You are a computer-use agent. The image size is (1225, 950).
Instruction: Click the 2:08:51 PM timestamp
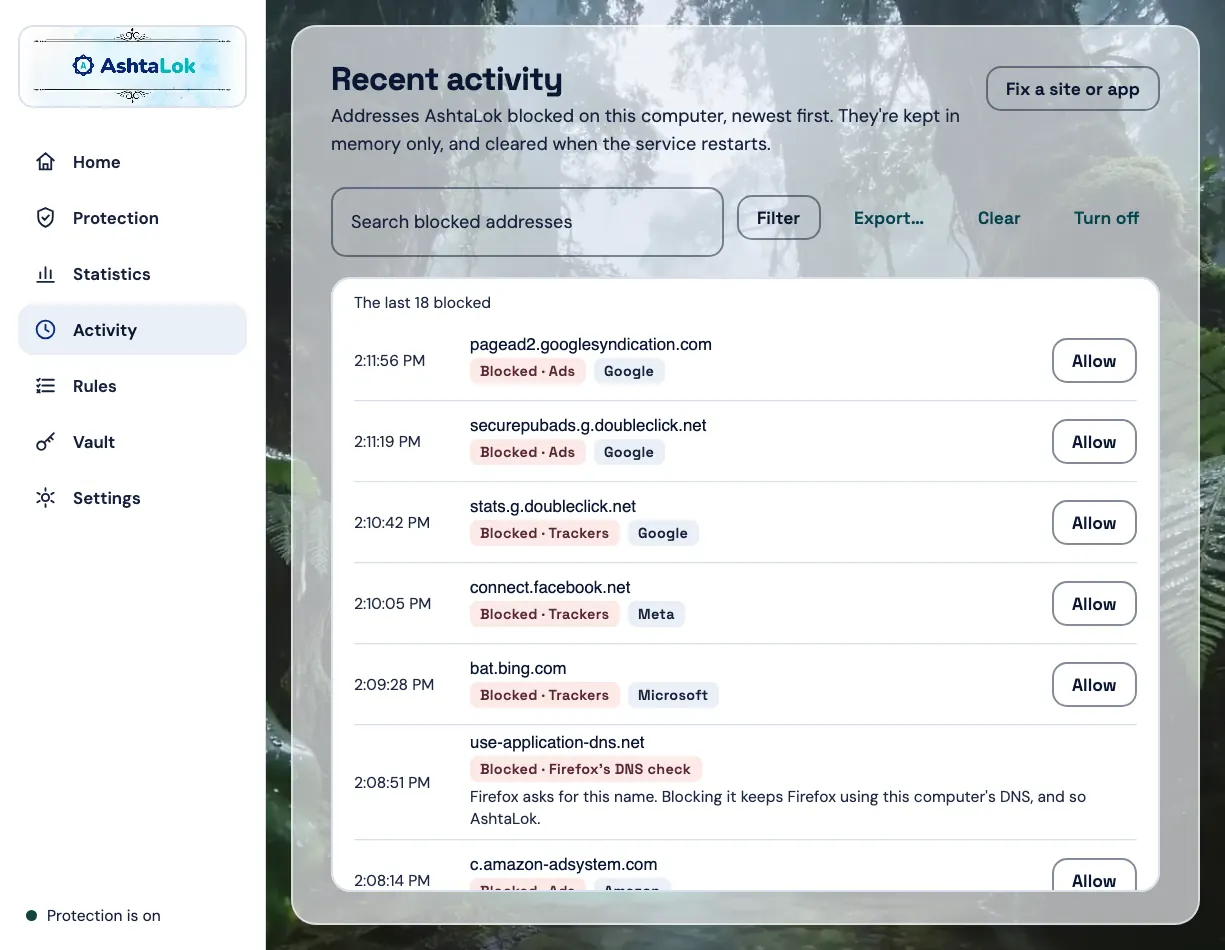click(392, 782)
